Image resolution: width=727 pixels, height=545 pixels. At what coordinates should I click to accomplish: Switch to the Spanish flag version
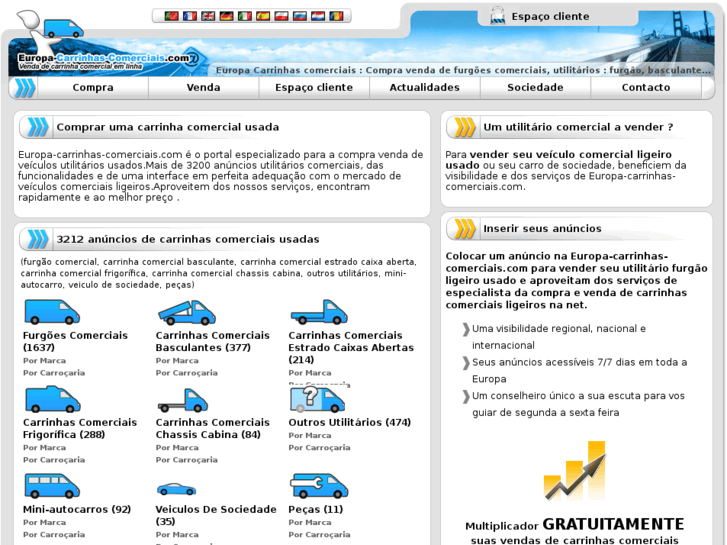(x=263, y=16)
